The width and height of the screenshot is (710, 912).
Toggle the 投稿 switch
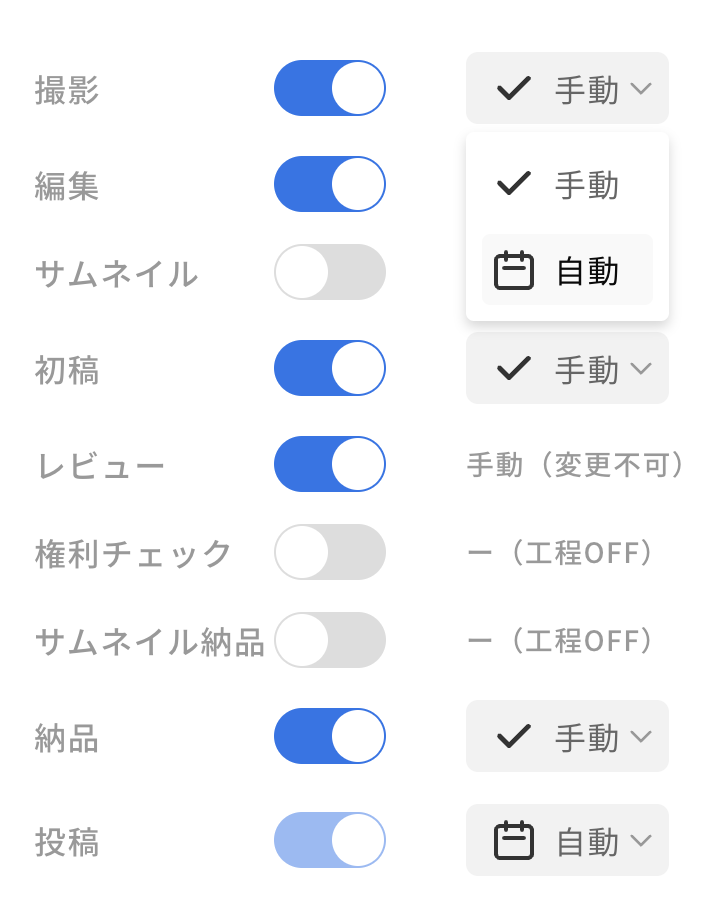pyautogui.click(x=329, y=840)
